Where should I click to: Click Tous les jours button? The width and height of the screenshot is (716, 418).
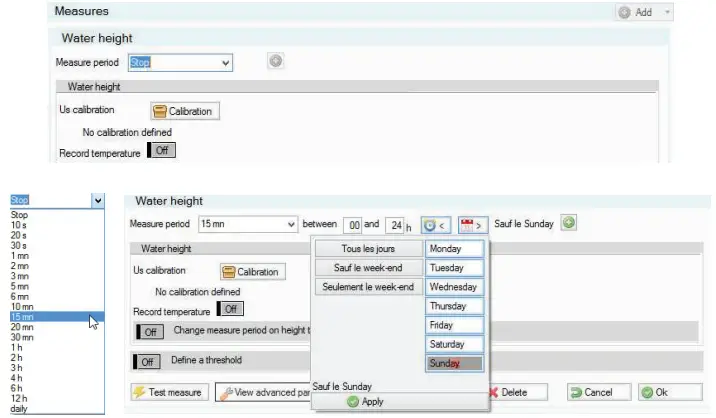pyautogui.click(x=368, y=249)
